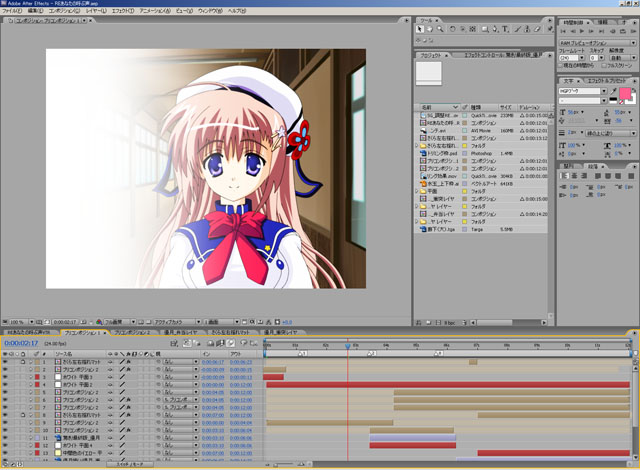Switch to the Effects & Presets tab
640x470 pixels.
[607, 81]
